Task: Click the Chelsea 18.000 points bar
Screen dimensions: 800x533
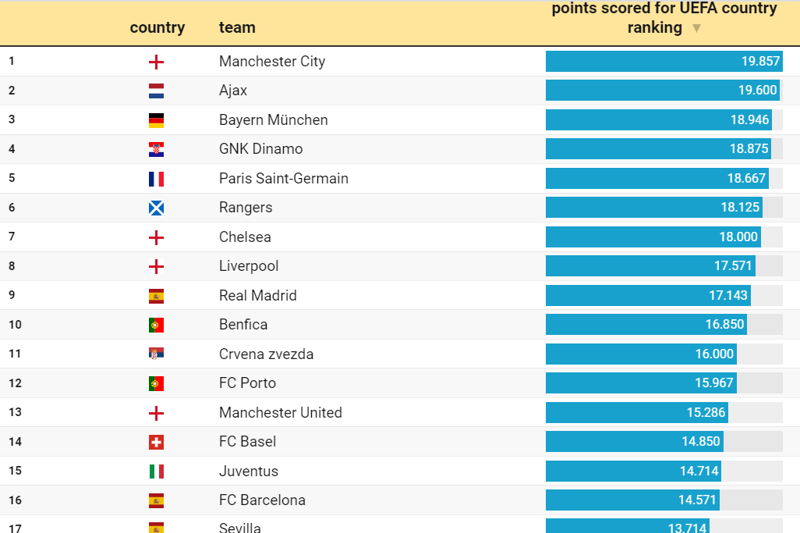Action: [x=653, y=237]
